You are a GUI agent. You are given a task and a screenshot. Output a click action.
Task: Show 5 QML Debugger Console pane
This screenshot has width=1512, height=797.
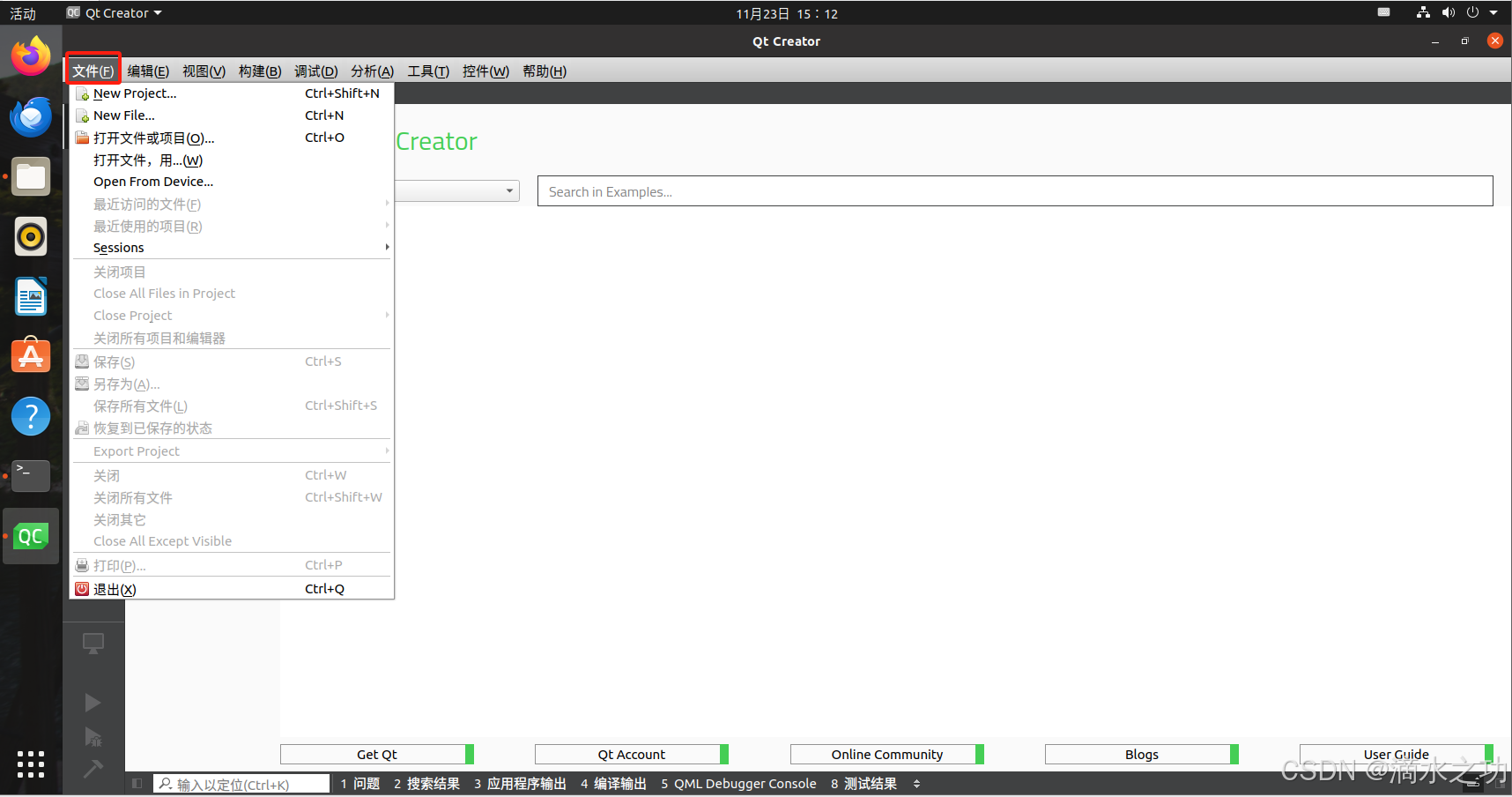click(x=738, y=784)
